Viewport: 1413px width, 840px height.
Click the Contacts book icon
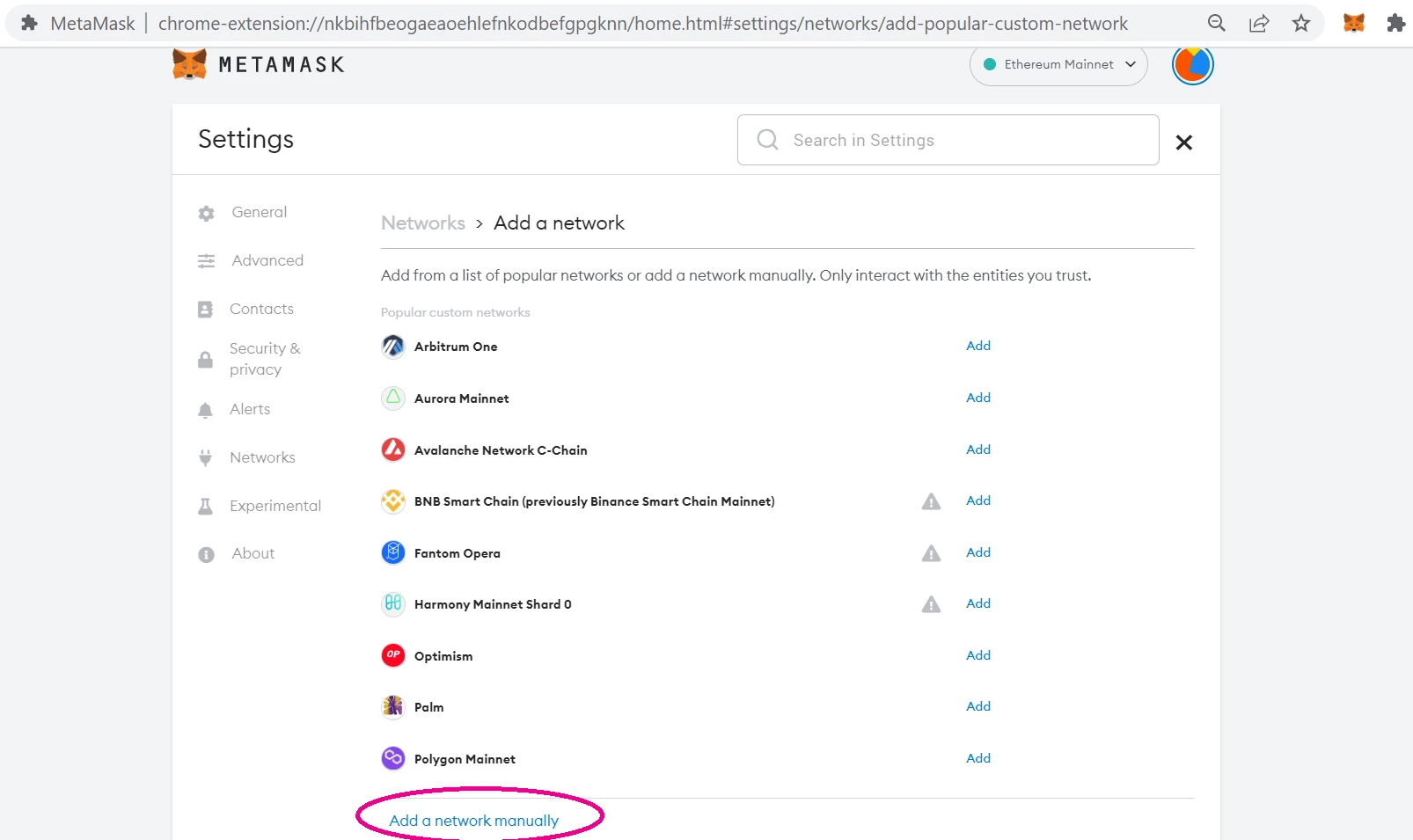[205, 310]
